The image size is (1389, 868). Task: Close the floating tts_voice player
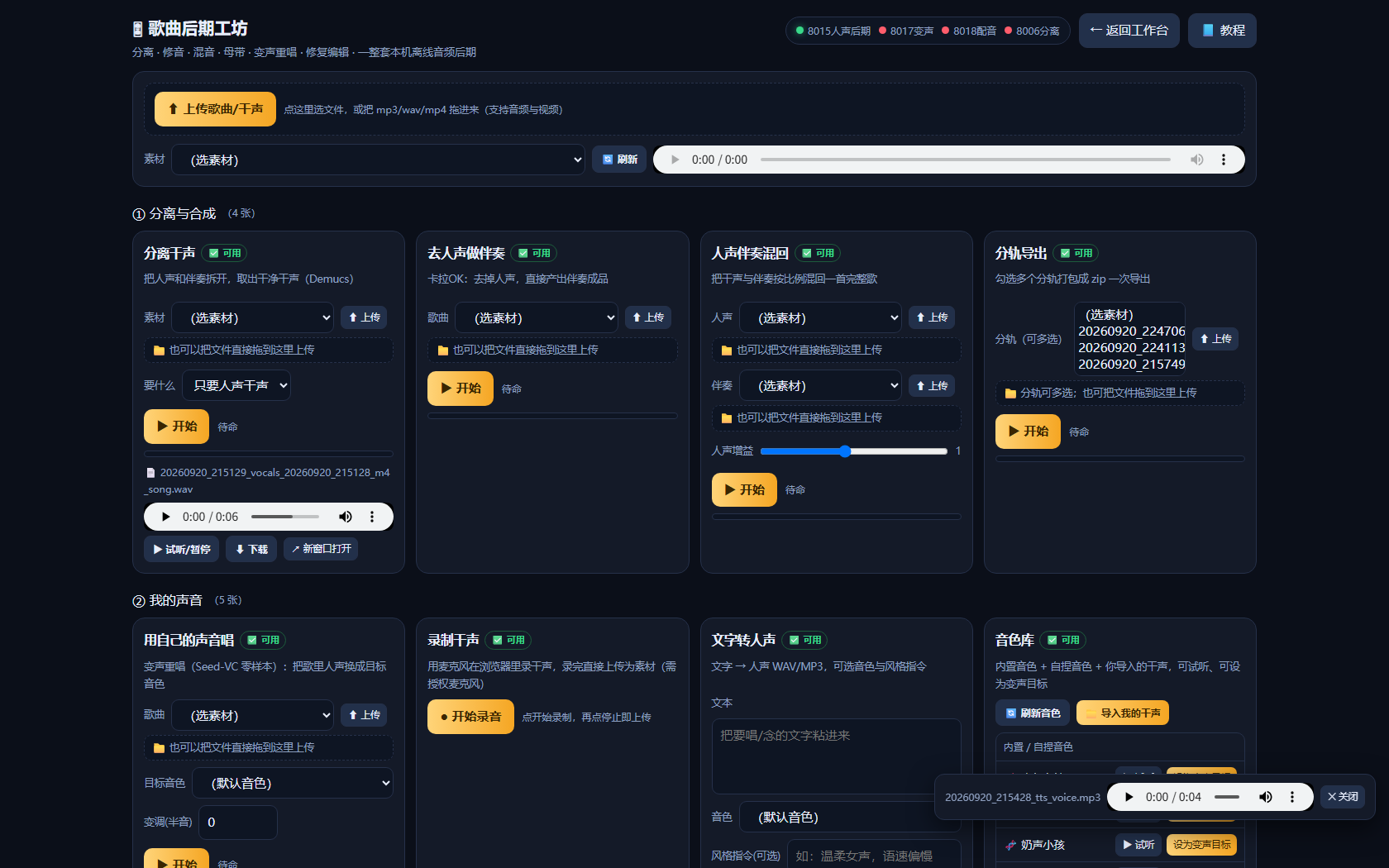(x=1342, y=797)
